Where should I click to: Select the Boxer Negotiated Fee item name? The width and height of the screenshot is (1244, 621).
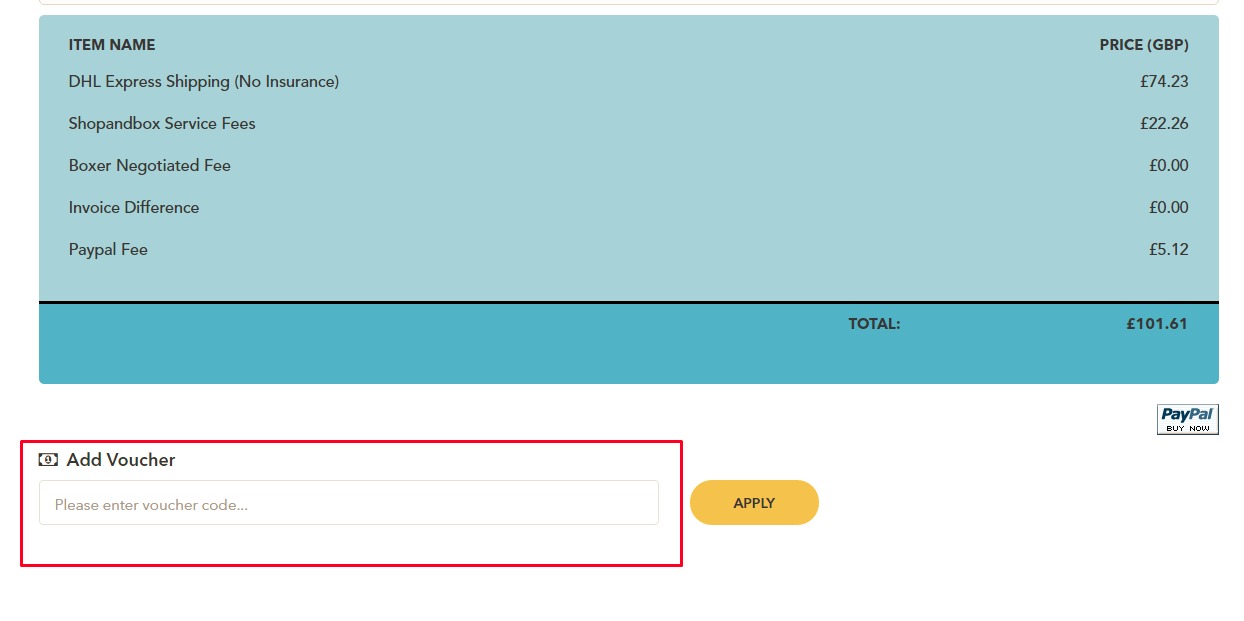tap(150, 166)
